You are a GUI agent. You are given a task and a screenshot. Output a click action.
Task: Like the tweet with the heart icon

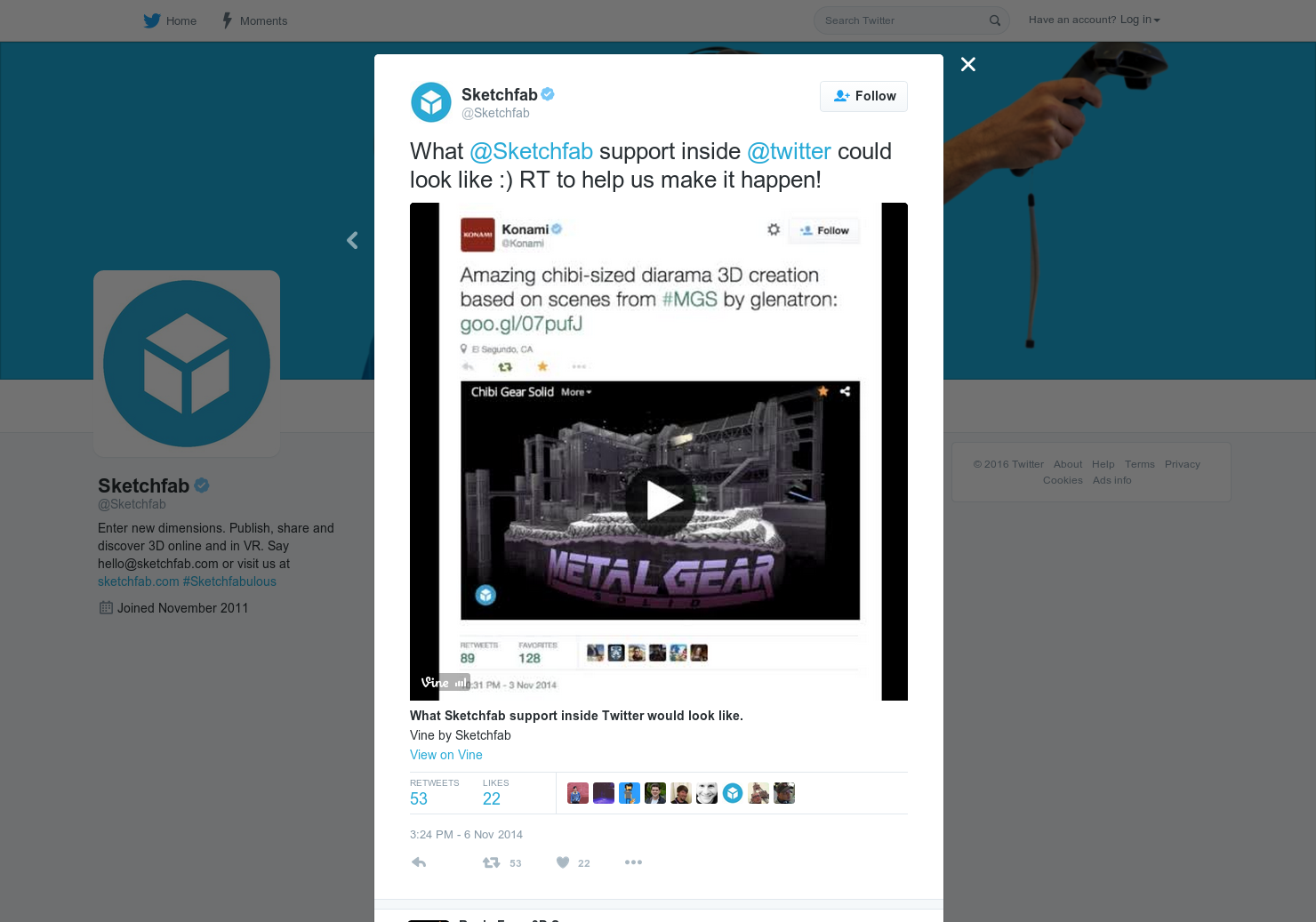562,862
